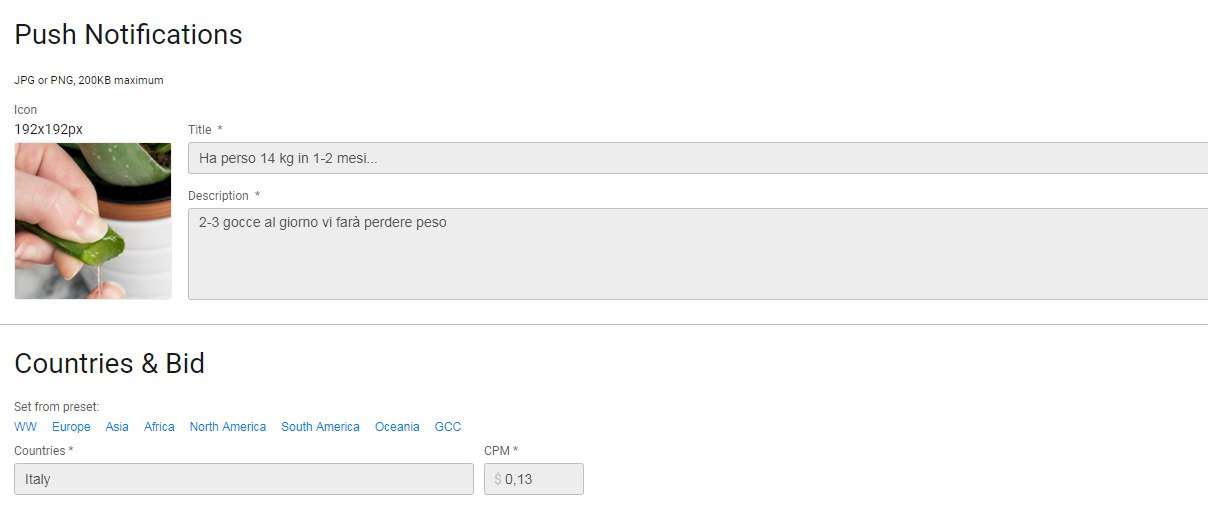This screenshot has height=507, width=1208.
Task: Click the Title field label
Action: tap(200, 130)
